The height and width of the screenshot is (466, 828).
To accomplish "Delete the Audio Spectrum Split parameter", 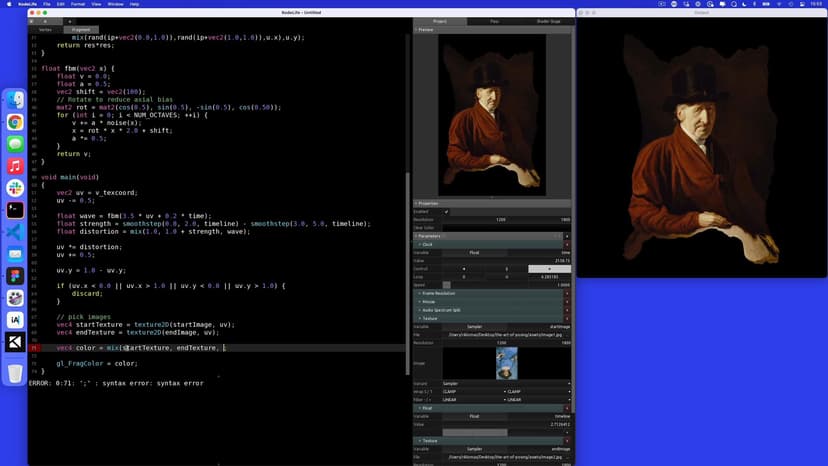I will 567,310.
